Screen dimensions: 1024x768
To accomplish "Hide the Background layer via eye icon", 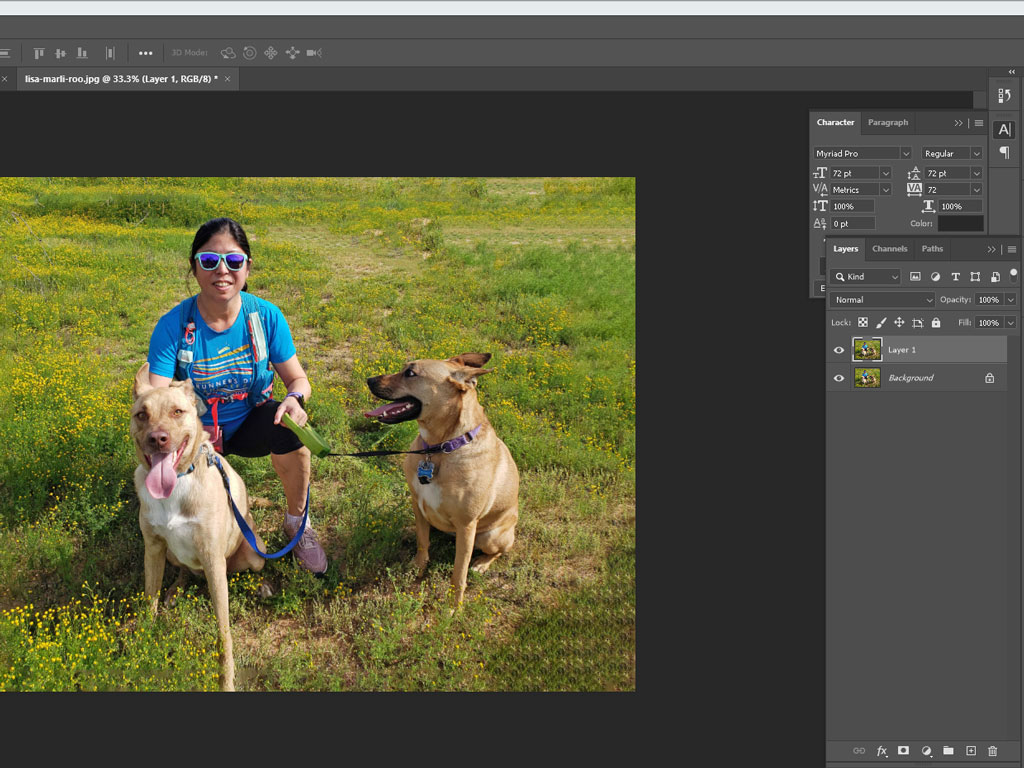I will point(839,378).
